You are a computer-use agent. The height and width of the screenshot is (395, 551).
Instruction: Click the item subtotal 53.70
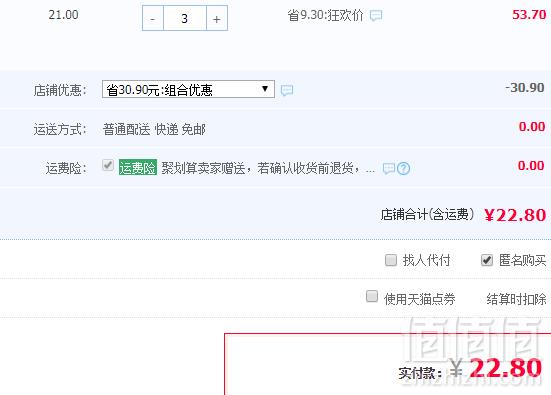(529, 15)
